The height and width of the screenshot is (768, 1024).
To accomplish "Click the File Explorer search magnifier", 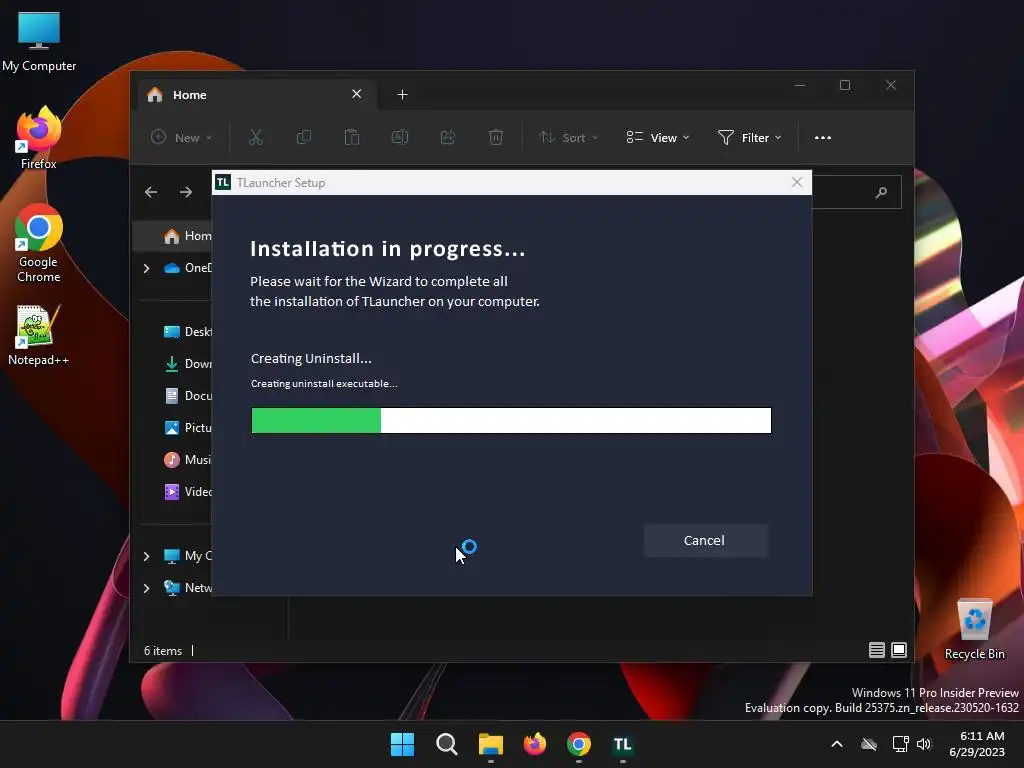I will click(x=881, y=192).
